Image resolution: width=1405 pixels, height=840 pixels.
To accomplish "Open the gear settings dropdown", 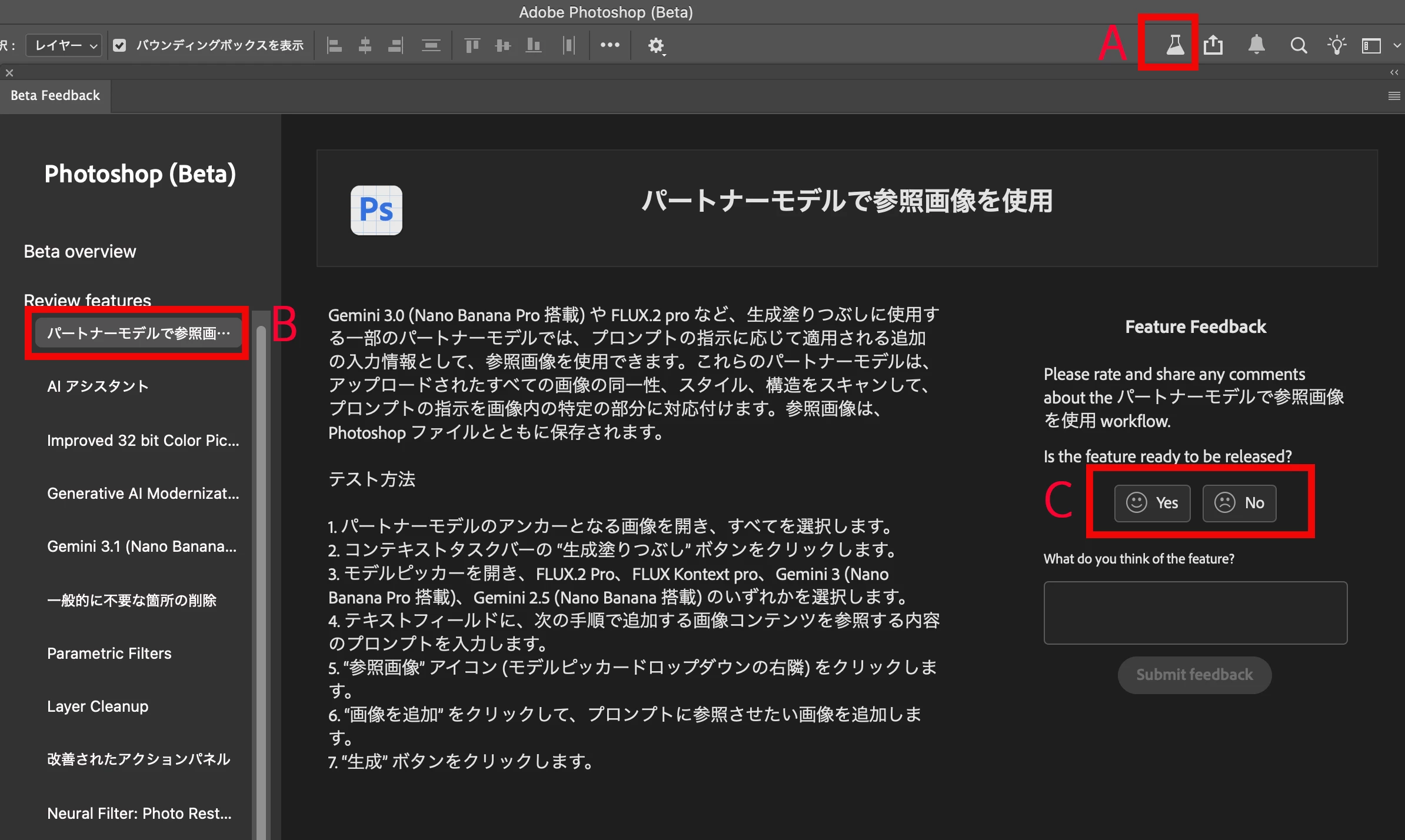I will coord(656,46).
